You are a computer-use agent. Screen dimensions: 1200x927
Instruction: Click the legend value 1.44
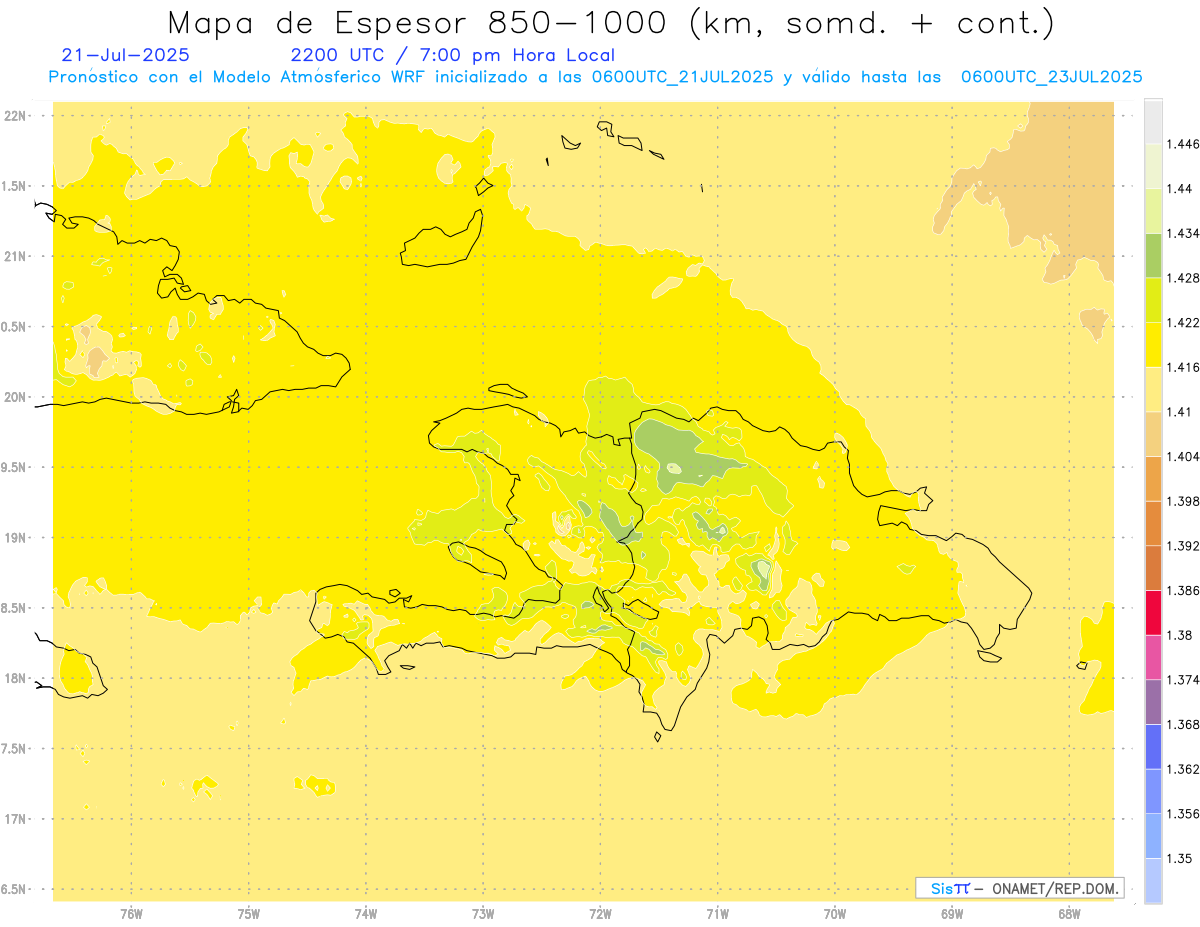1180,189
